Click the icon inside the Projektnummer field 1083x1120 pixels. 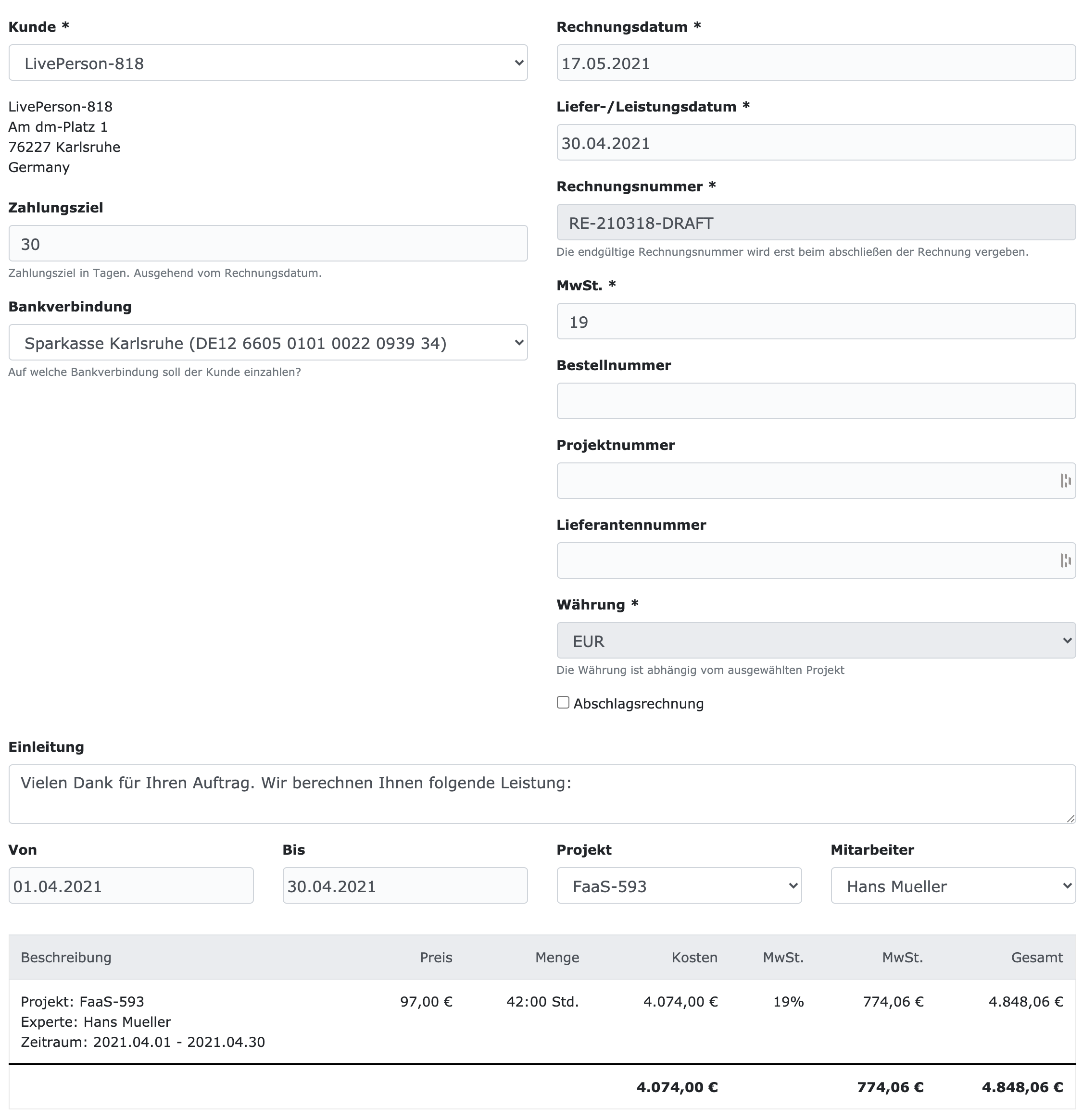point(1065,481)
